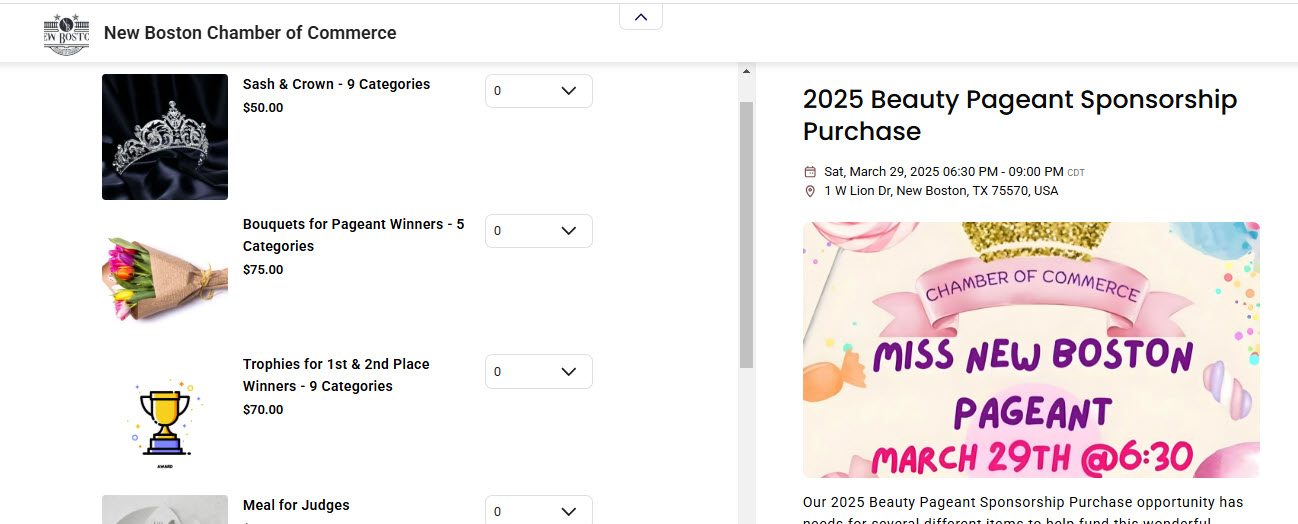Open quantity dropdown for Meal for Judges

pos(538,510)
